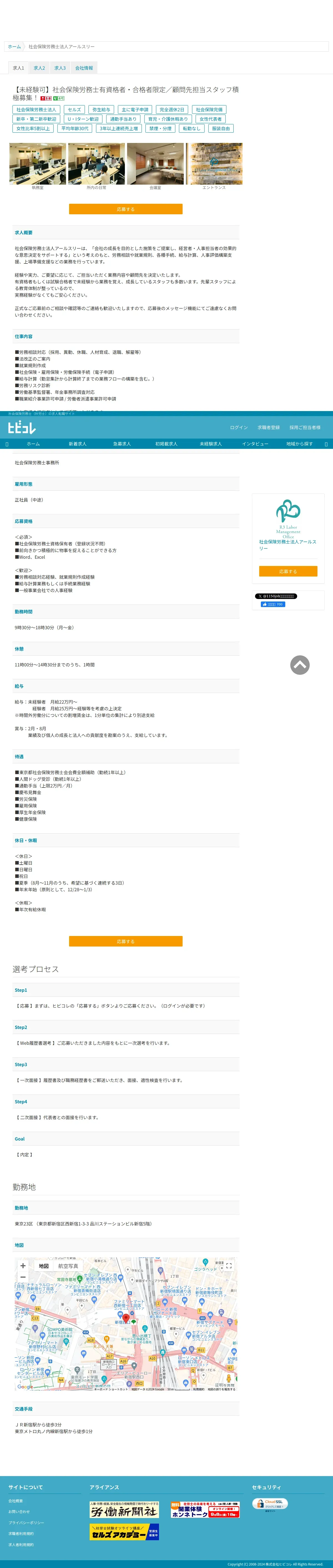Viewport: 333px width, 1568px height.
Task: Open 急募求人 in navigation bar
Action: click(122, 444)
